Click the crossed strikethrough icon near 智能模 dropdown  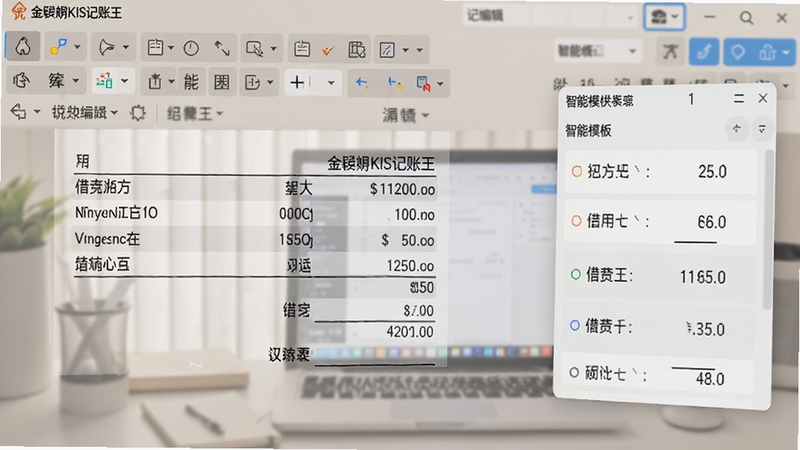coord(670,52)
